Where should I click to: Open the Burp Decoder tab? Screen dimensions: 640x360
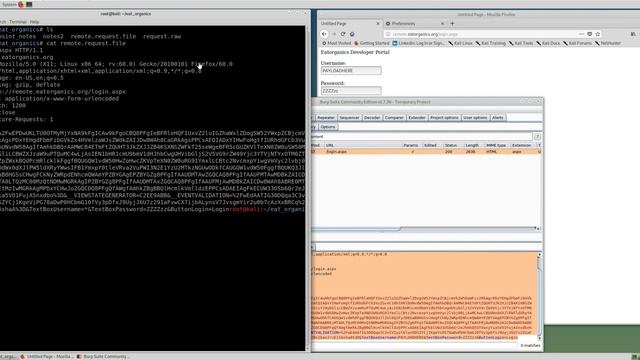coord(372,118)
